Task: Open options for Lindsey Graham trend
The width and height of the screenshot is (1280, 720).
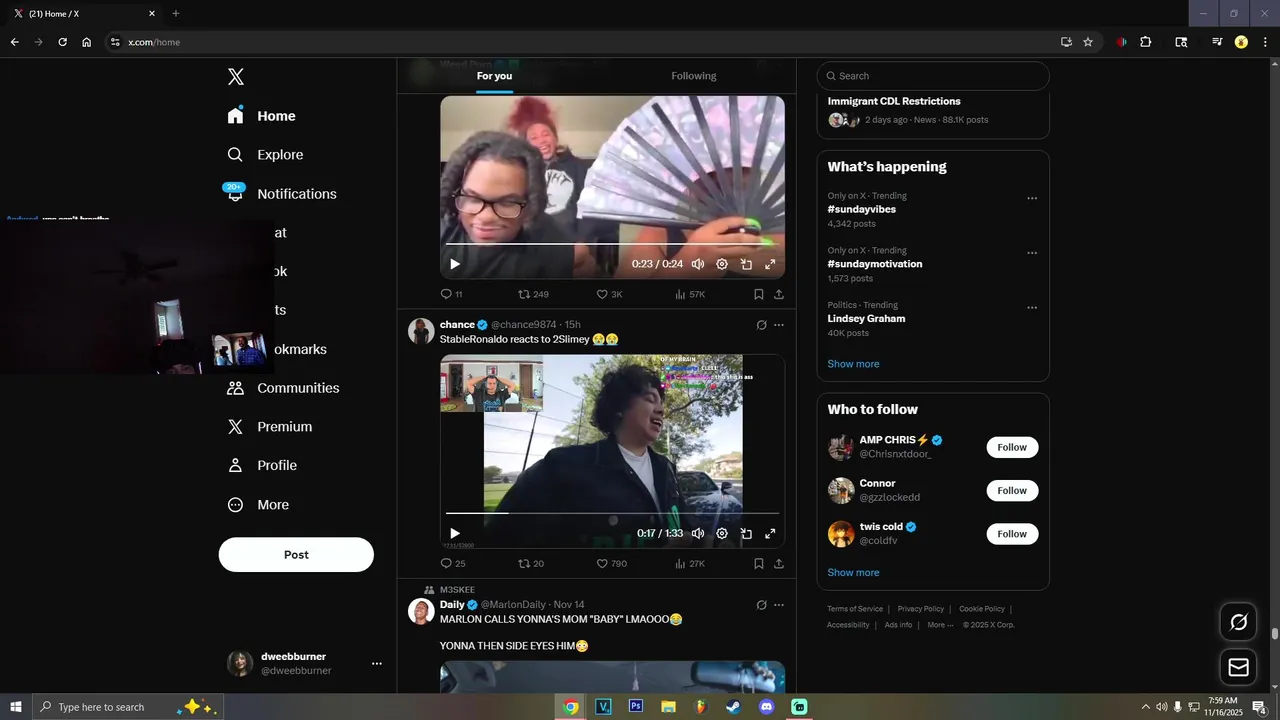Action: [x=1032, y=308]
